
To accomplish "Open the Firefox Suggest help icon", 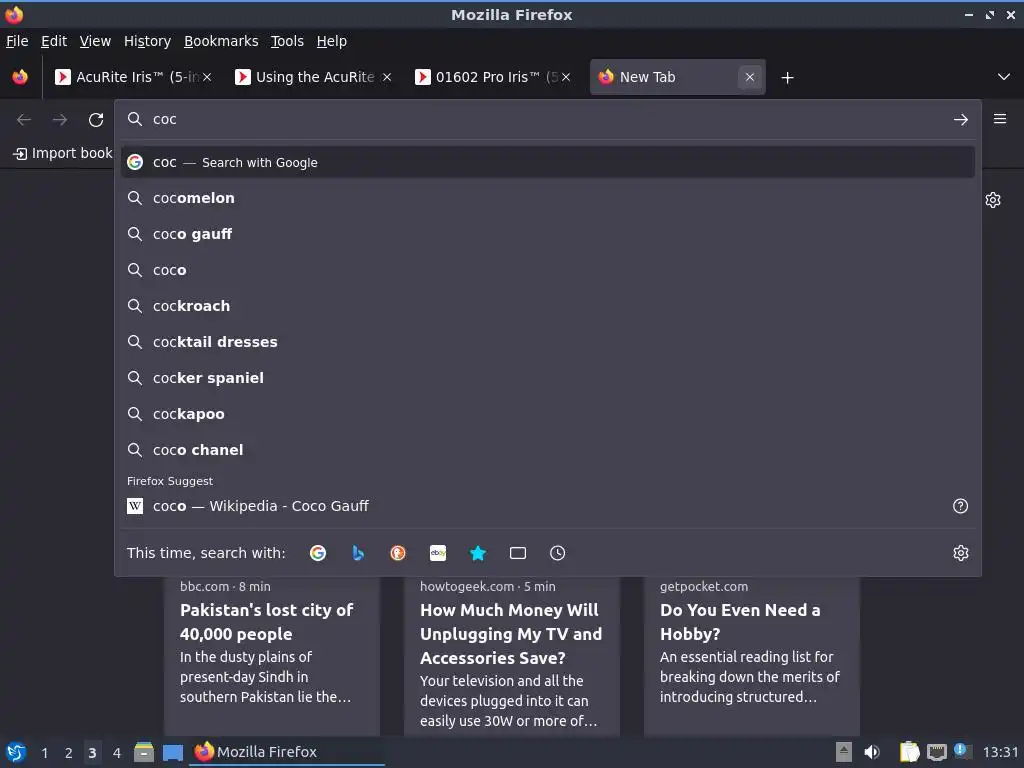I will pyautogui.click(x=961, y=506).
